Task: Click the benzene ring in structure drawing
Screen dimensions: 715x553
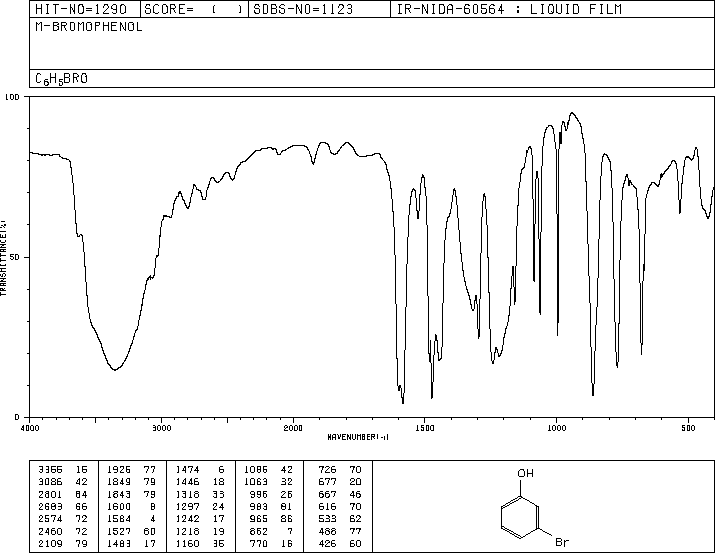Action: (x=520, y=518)
